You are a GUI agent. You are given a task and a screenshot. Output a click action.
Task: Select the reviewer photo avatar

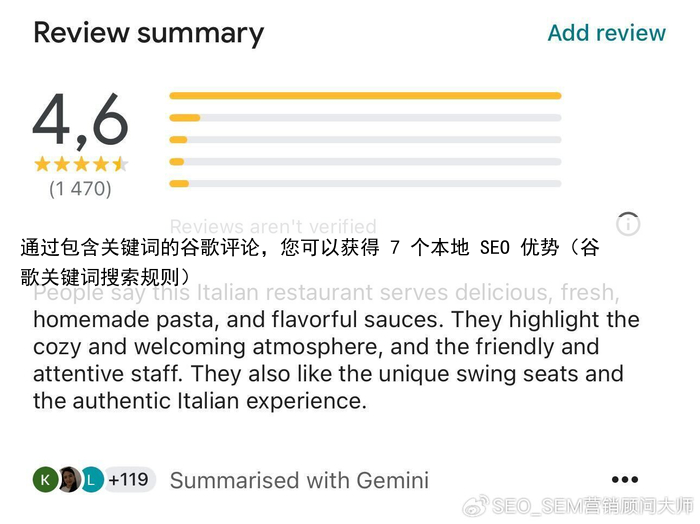pos(69,480)
